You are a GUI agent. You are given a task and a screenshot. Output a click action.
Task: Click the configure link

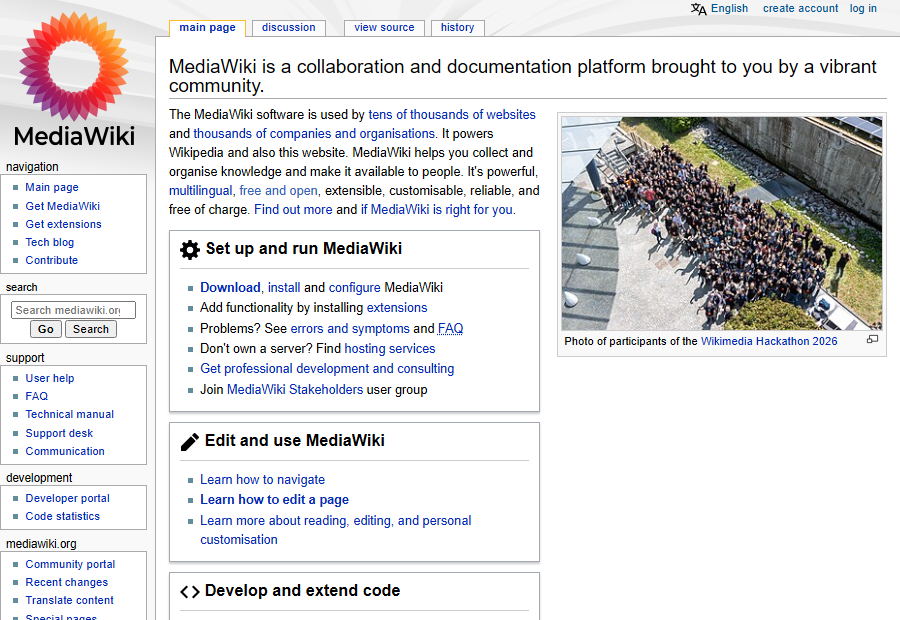pyautogui.click(x=355, y=288)
